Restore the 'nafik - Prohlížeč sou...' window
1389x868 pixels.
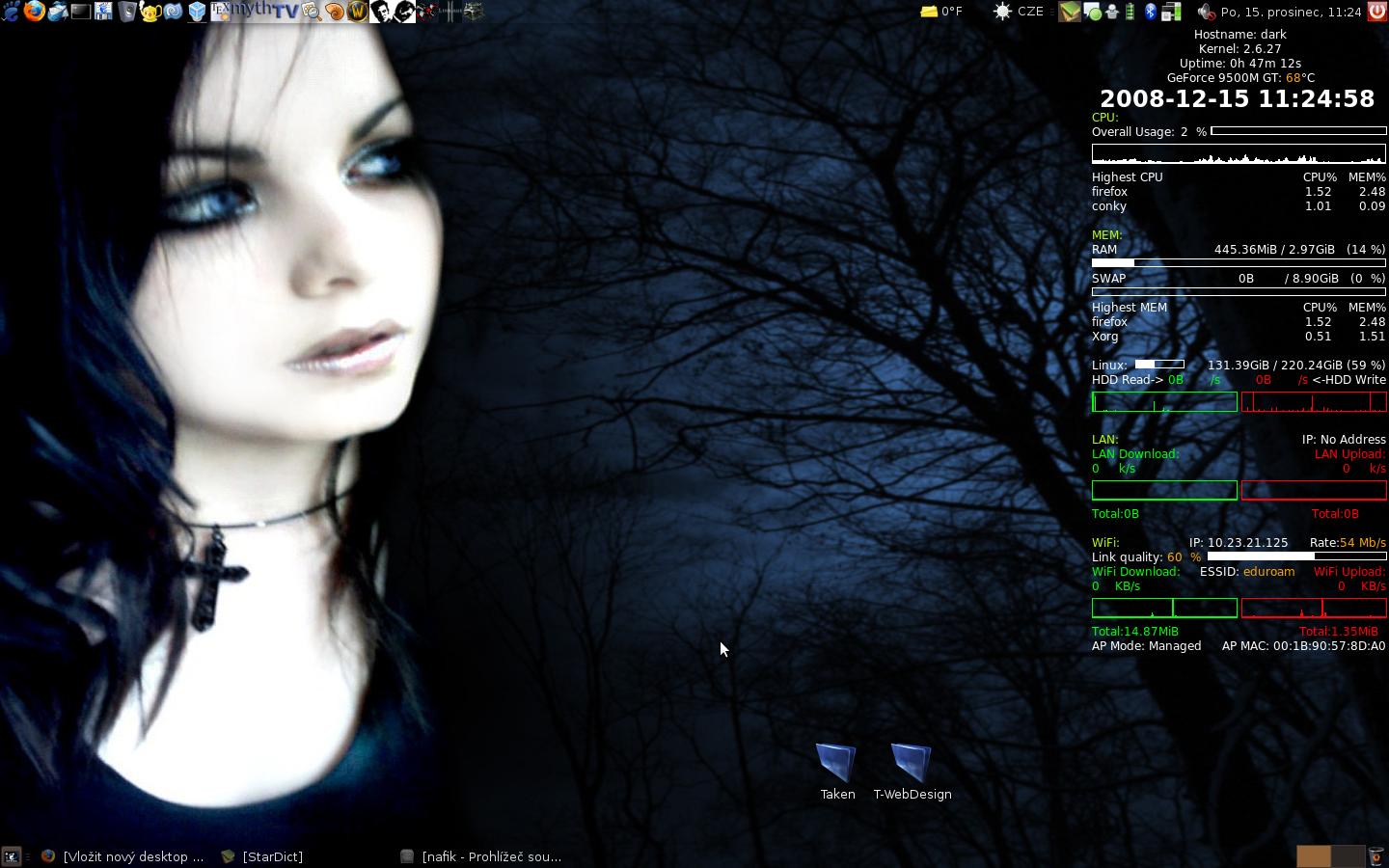coord(481,856)
